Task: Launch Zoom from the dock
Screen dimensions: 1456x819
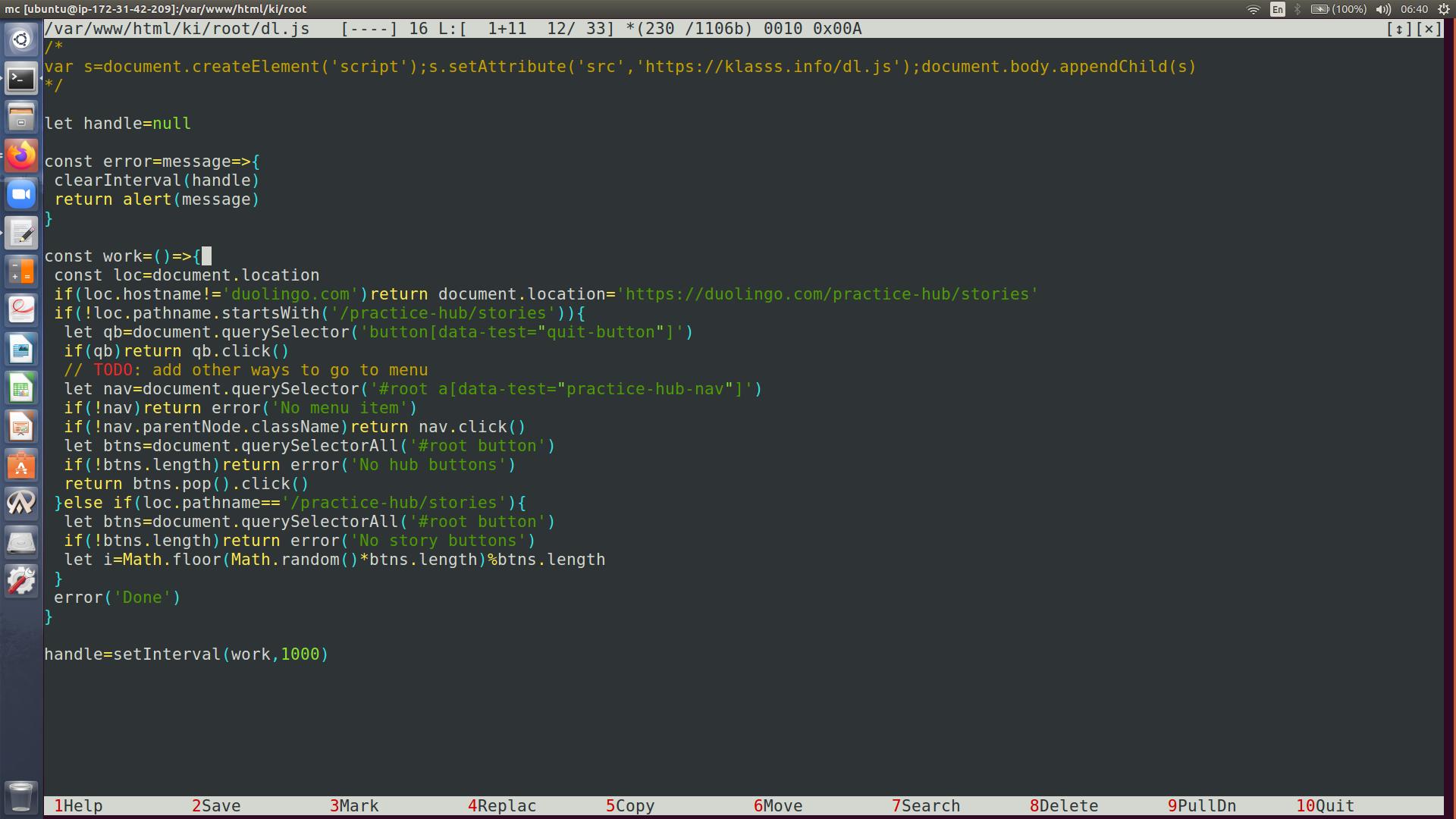Action: (x=21, y=194)
